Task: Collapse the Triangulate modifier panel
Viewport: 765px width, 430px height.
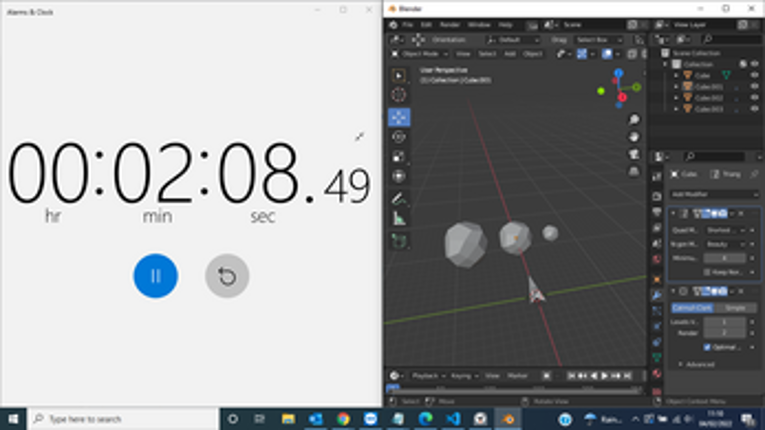Action: [x=673, y=213]
